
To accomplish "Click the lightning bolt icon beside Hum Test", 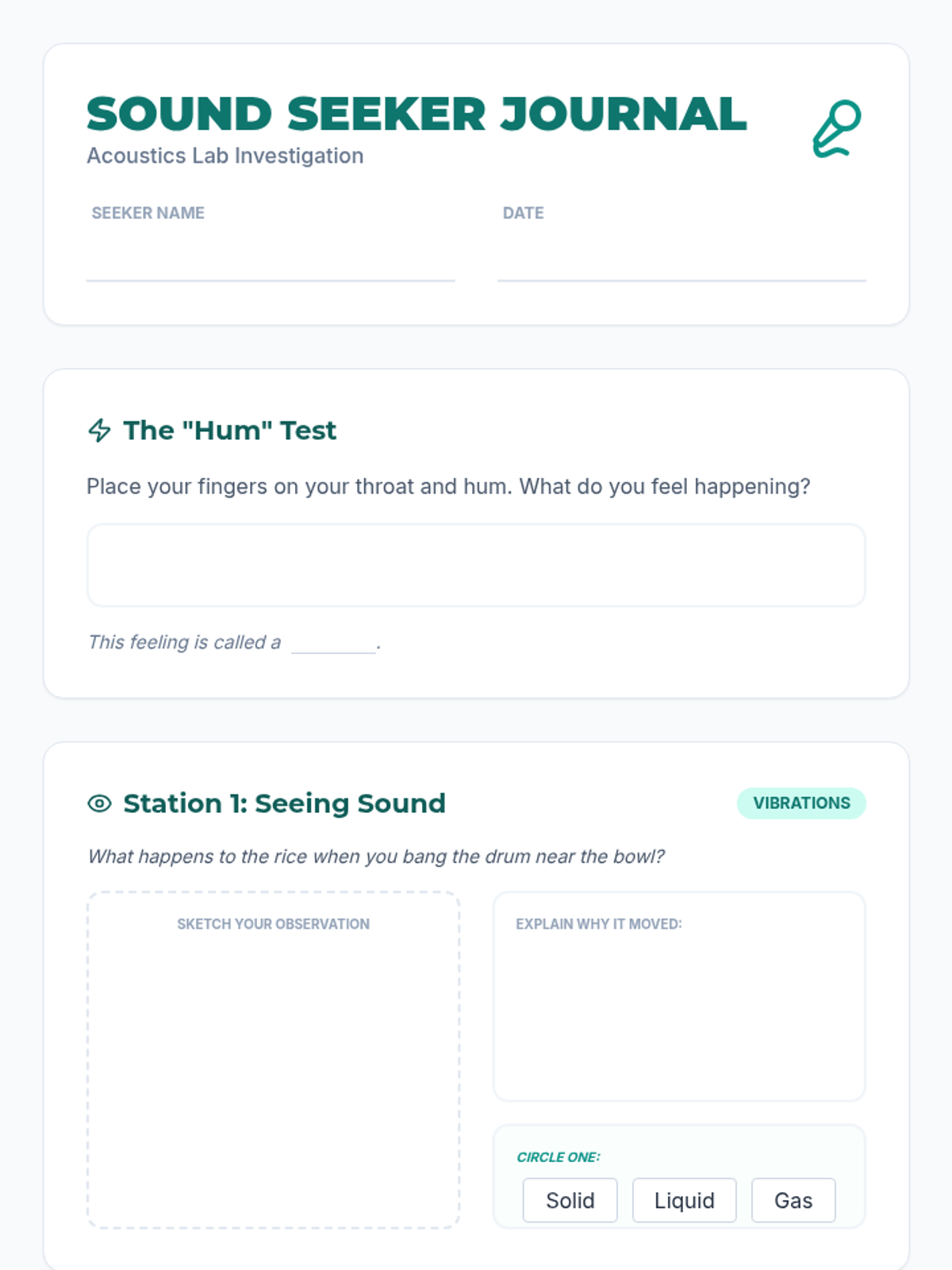I will coord(99,430).
